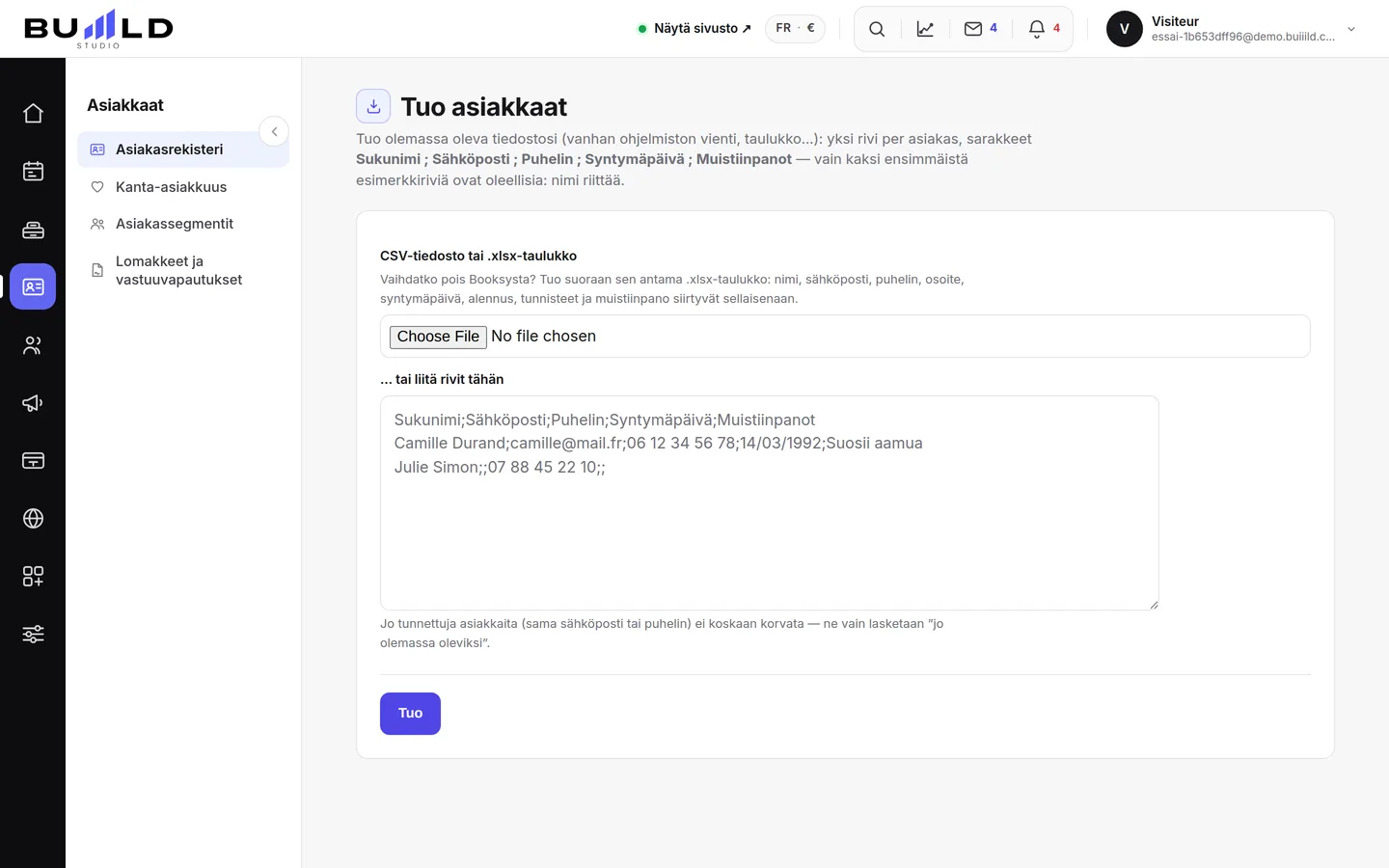Click the BUIILD Studio logo

tap(98, 28)
